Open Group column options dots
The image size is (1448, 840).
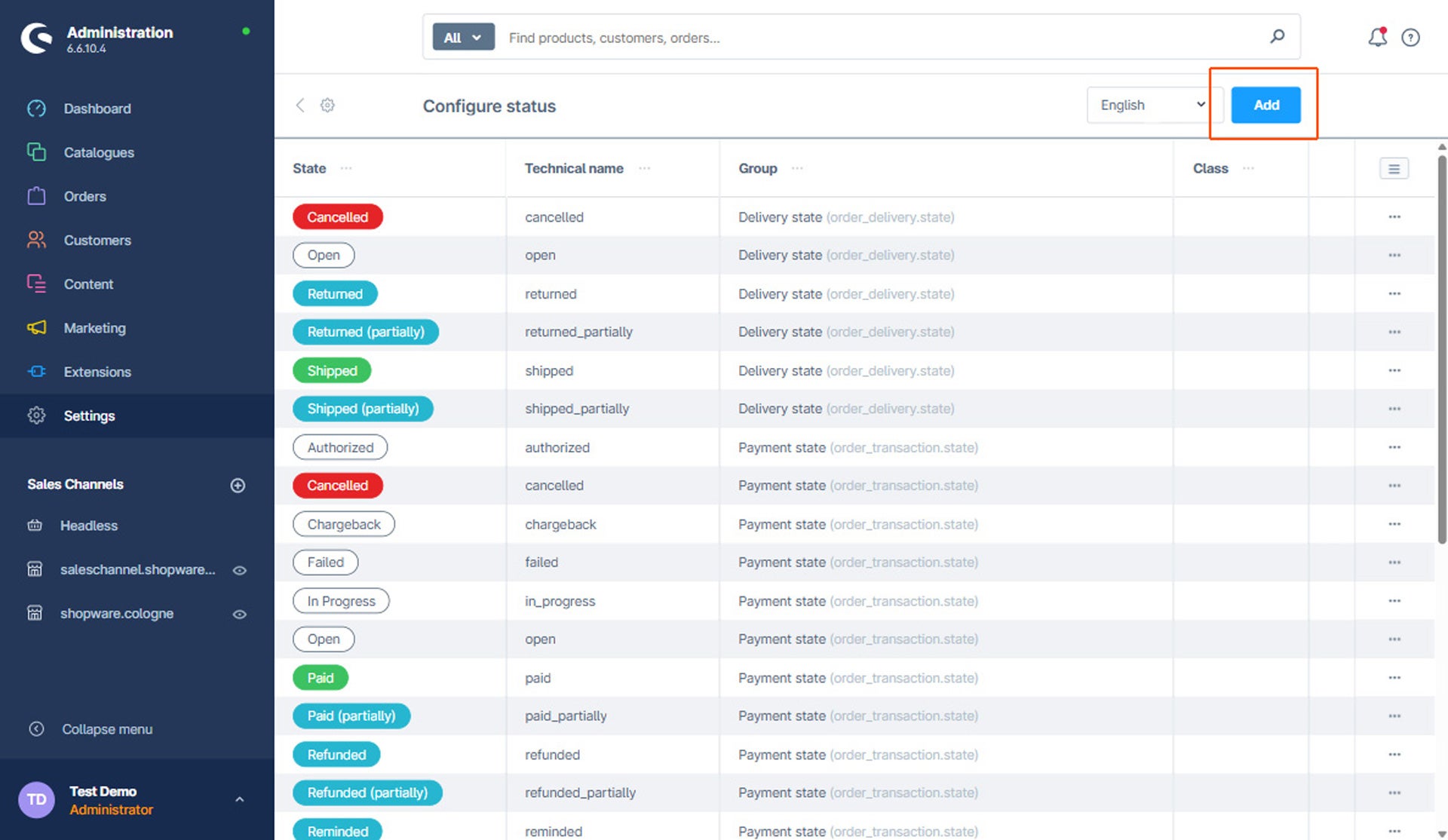click(797, 168)
